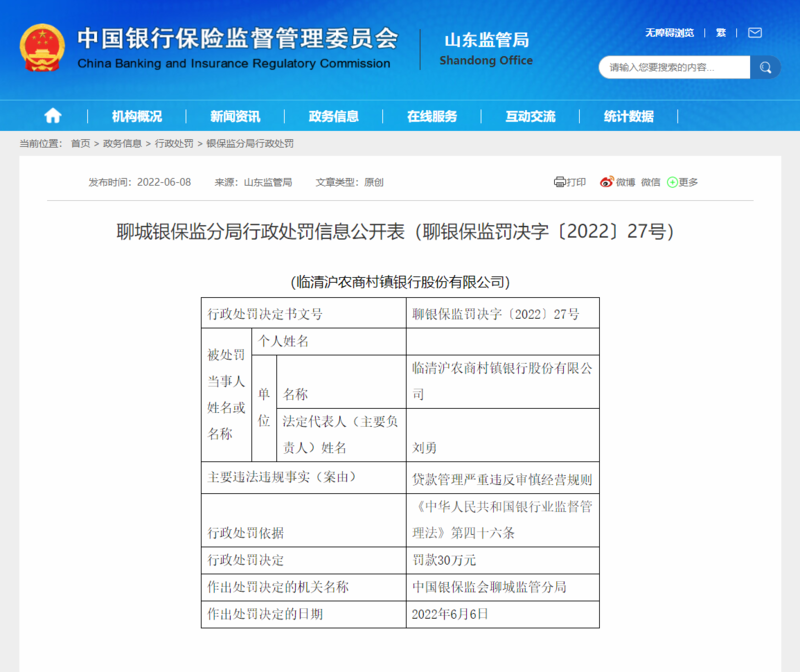Click the printer icon to print

click(x=560, y=182)
